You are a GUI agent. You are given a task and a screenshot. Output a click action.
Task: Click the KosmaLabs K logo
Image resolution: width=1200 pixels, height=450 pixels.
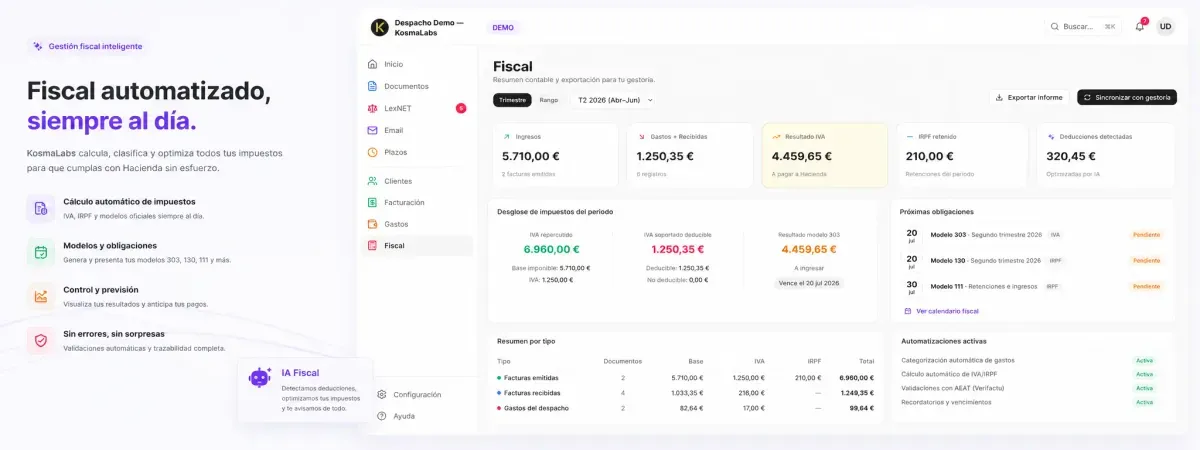point(379,27)
